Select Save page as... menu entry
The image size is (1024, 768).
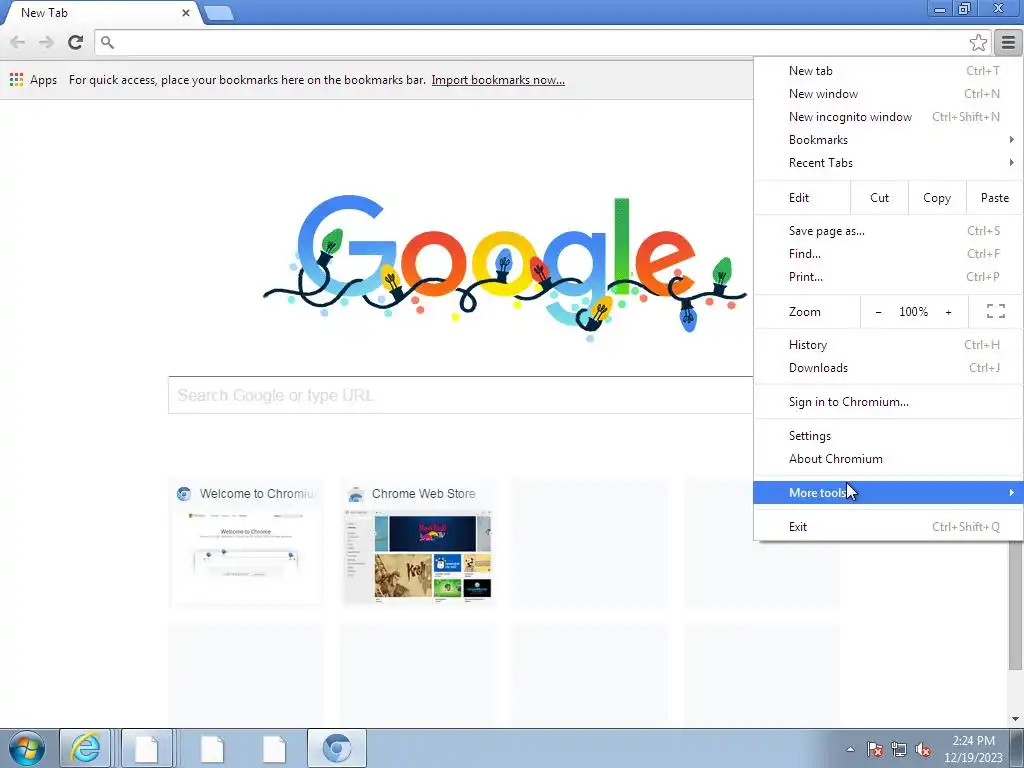point(888,231)
